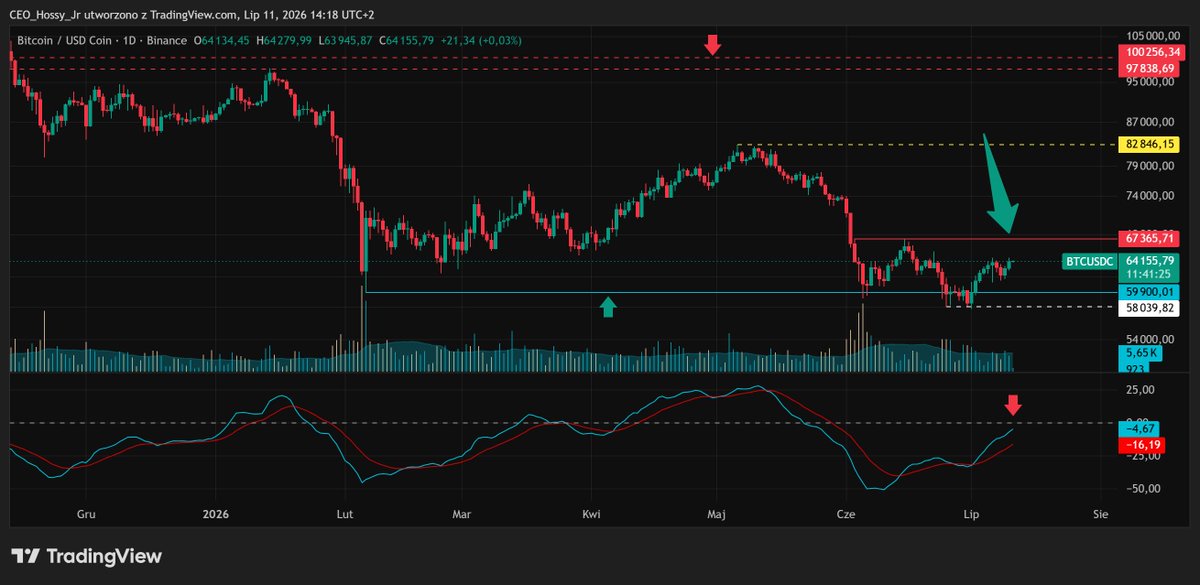
Task: Click the 'Bitcoin / USD Coin · 1D · Binance' symbol title
Action: coord(104,40)
